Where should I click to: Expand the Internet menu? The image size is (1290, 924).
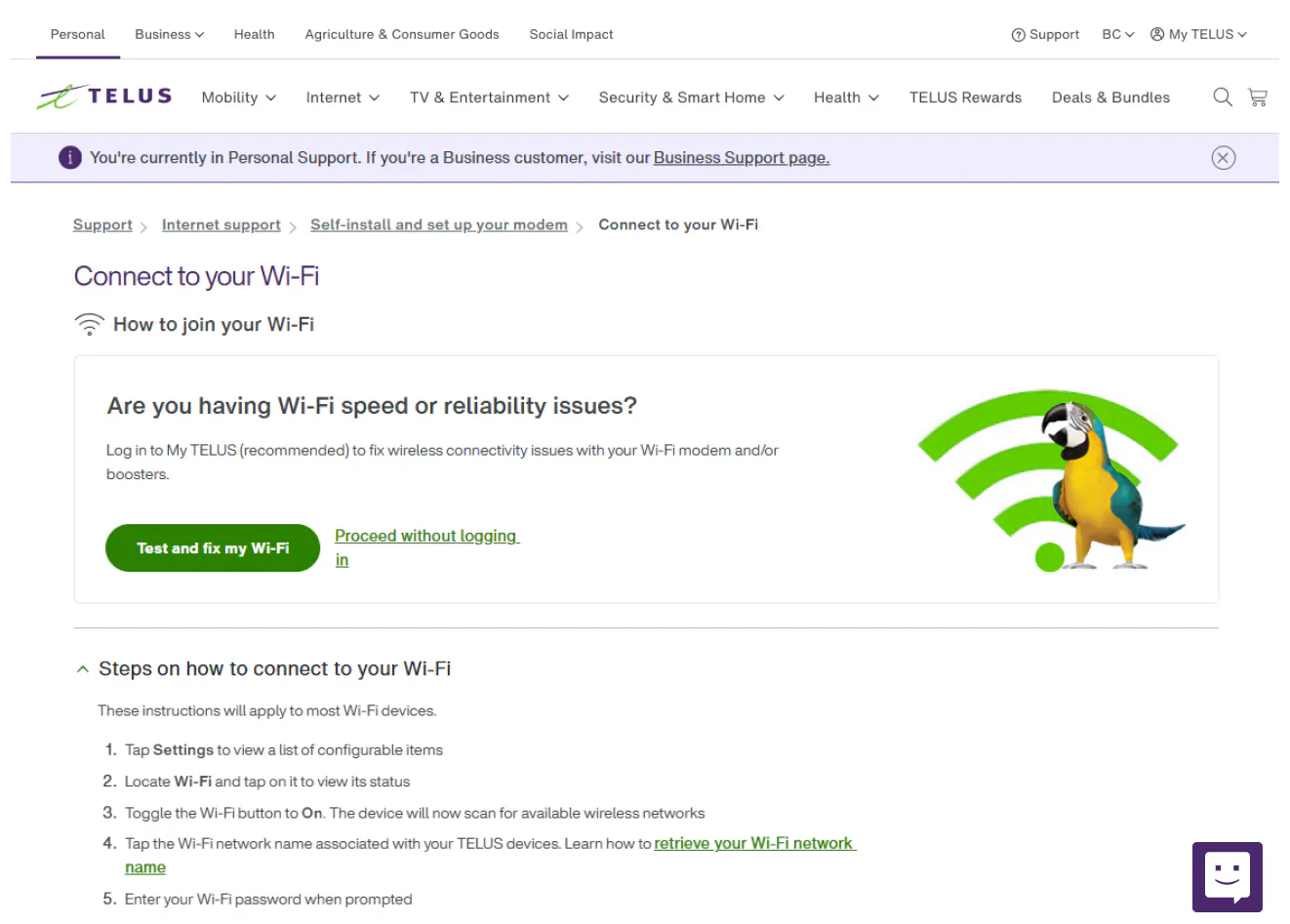pos(343,98)
